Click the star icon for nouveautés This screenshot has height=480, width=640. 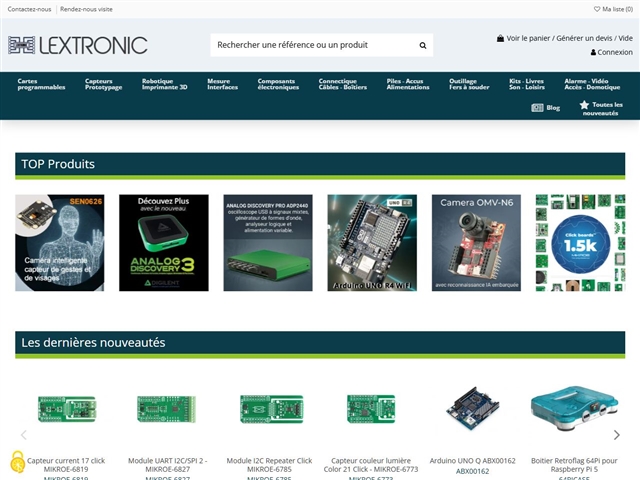click(584, 105)
